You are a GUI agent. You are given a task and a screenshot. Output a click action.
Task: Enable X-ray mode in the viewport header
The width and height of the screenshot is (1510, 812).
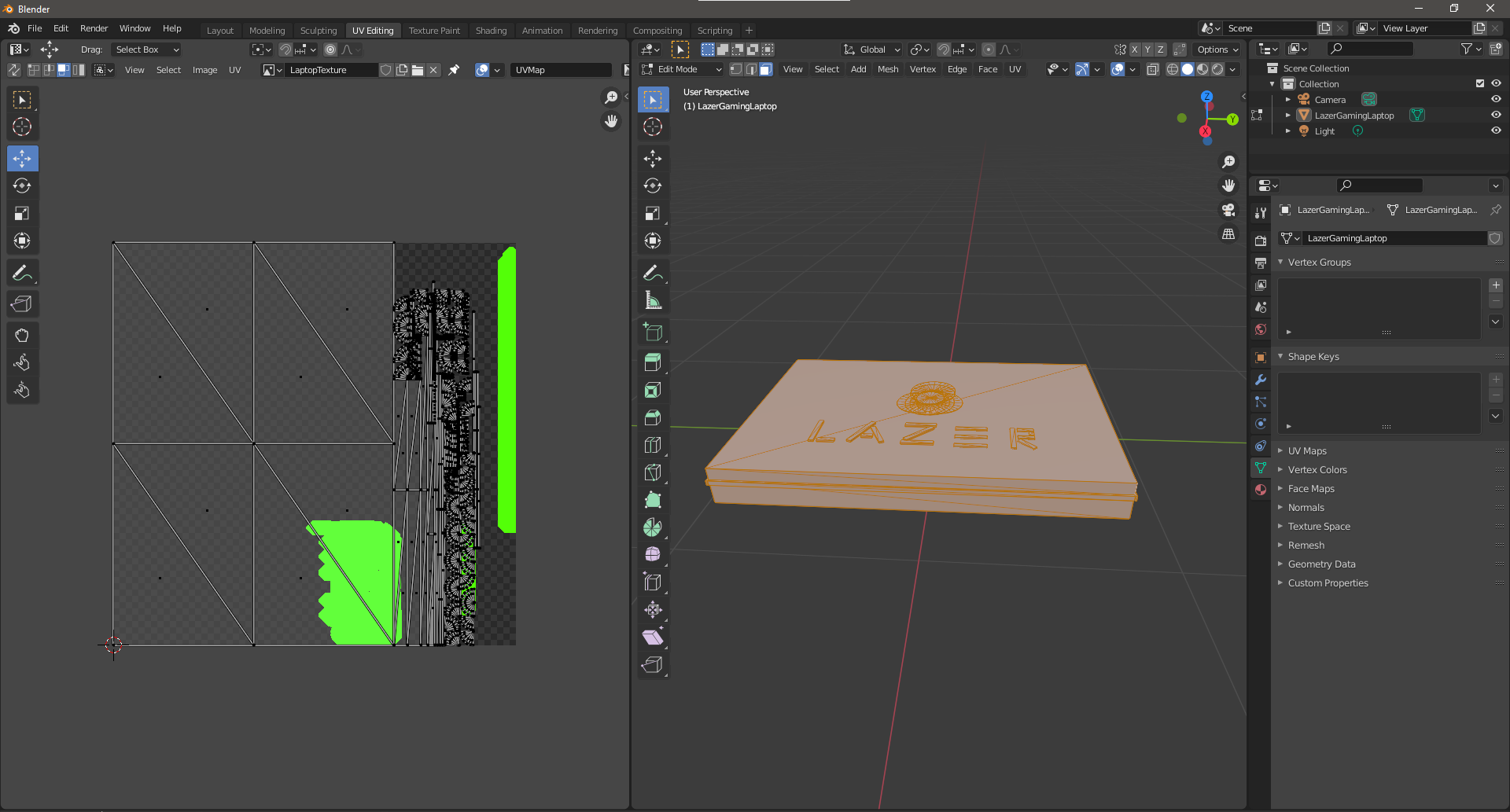point(1153,69)
